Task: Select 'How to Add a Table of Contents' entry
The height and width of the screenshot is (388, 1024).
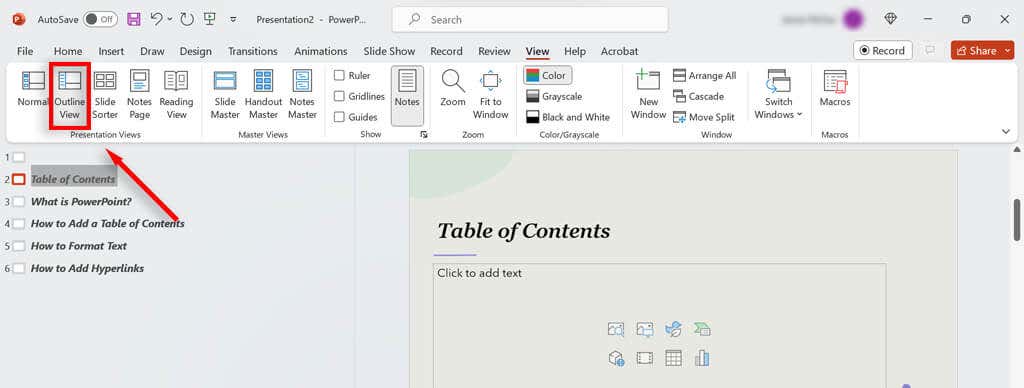Action: tap(108, 223)
